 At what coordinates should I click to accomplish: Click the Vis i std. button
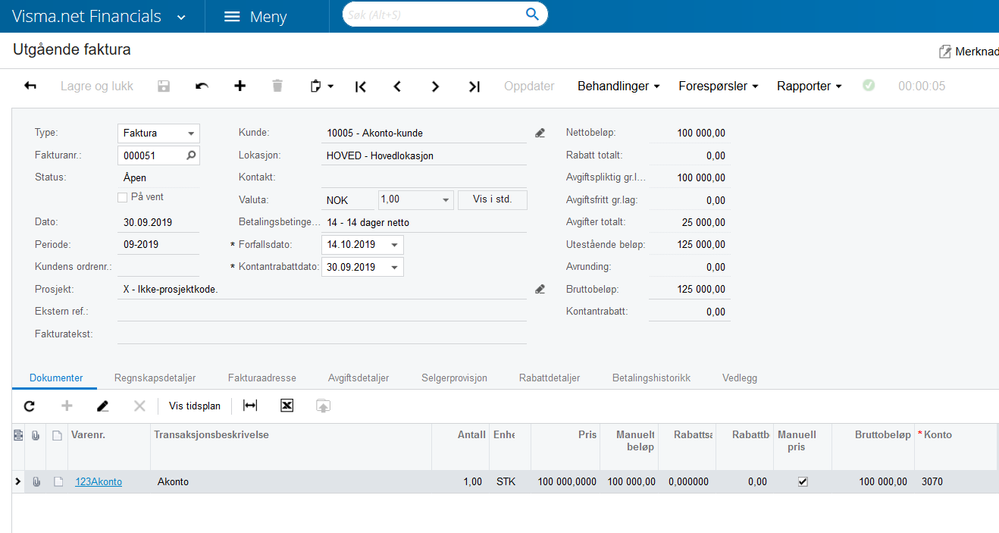492,199
